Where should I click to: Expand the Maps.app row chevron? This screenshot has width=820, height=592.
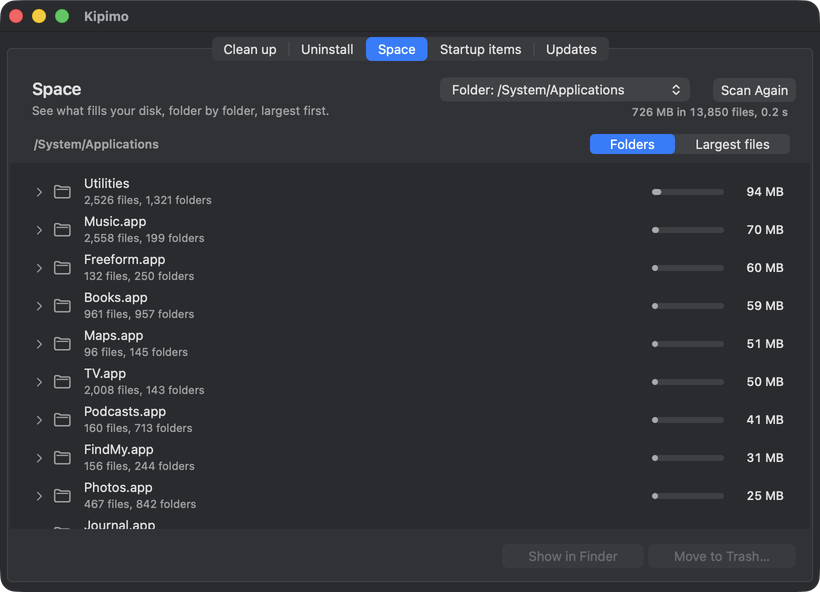click(39, 344)
